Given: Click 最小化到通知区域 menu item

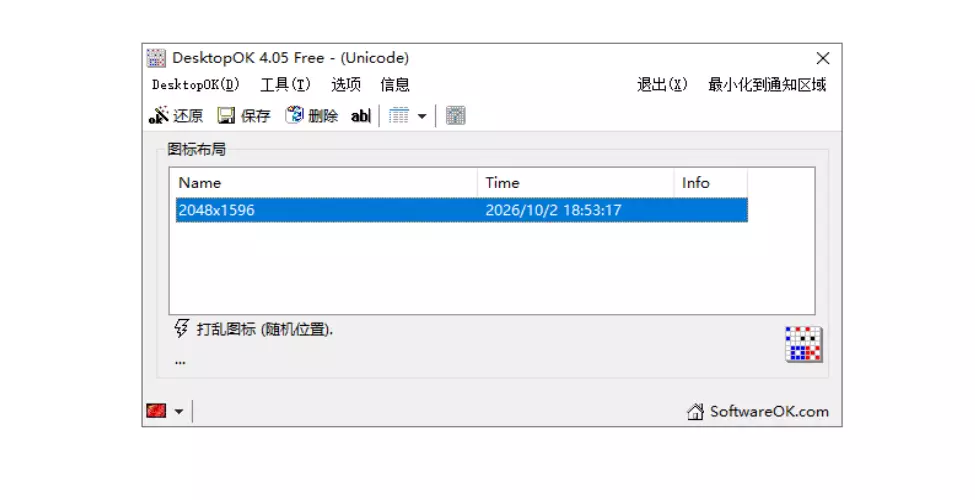Looking at the screenshot, I should [x=767, y=85].
